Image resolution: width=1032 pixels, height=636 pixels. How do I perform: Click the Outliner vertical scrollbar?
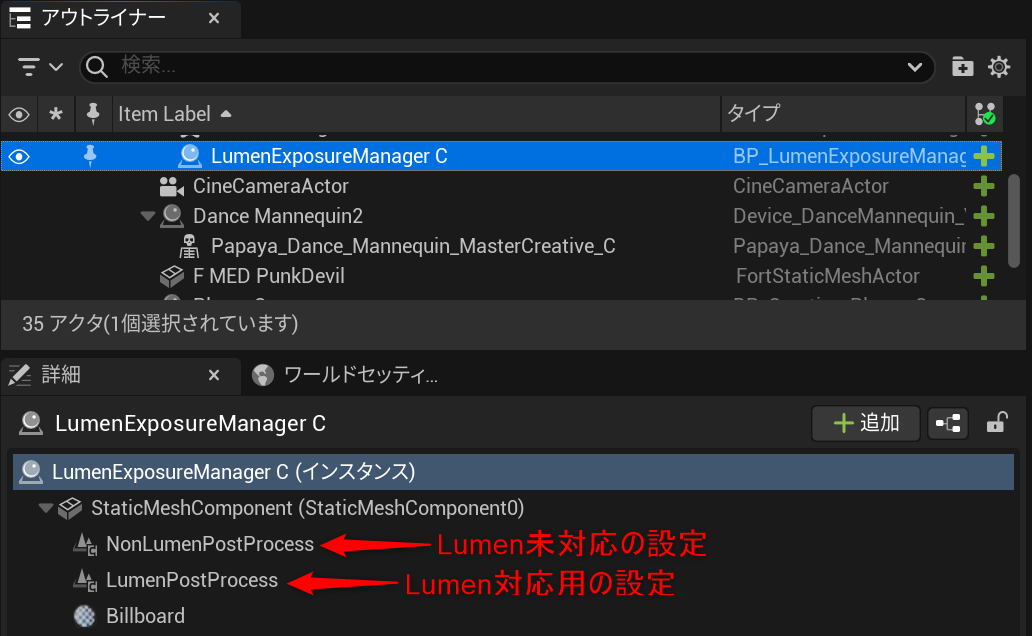tap(1014, 221)
